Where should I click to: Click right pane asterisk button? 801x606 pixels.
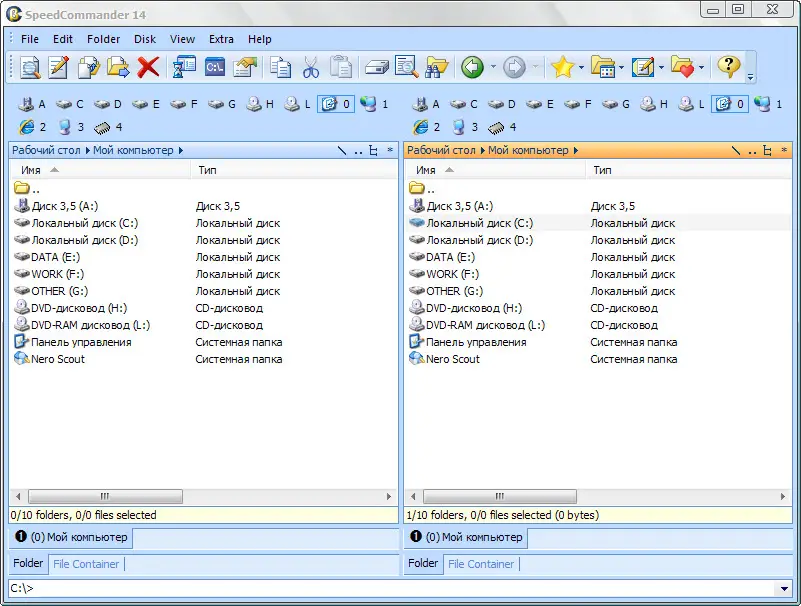784,150
